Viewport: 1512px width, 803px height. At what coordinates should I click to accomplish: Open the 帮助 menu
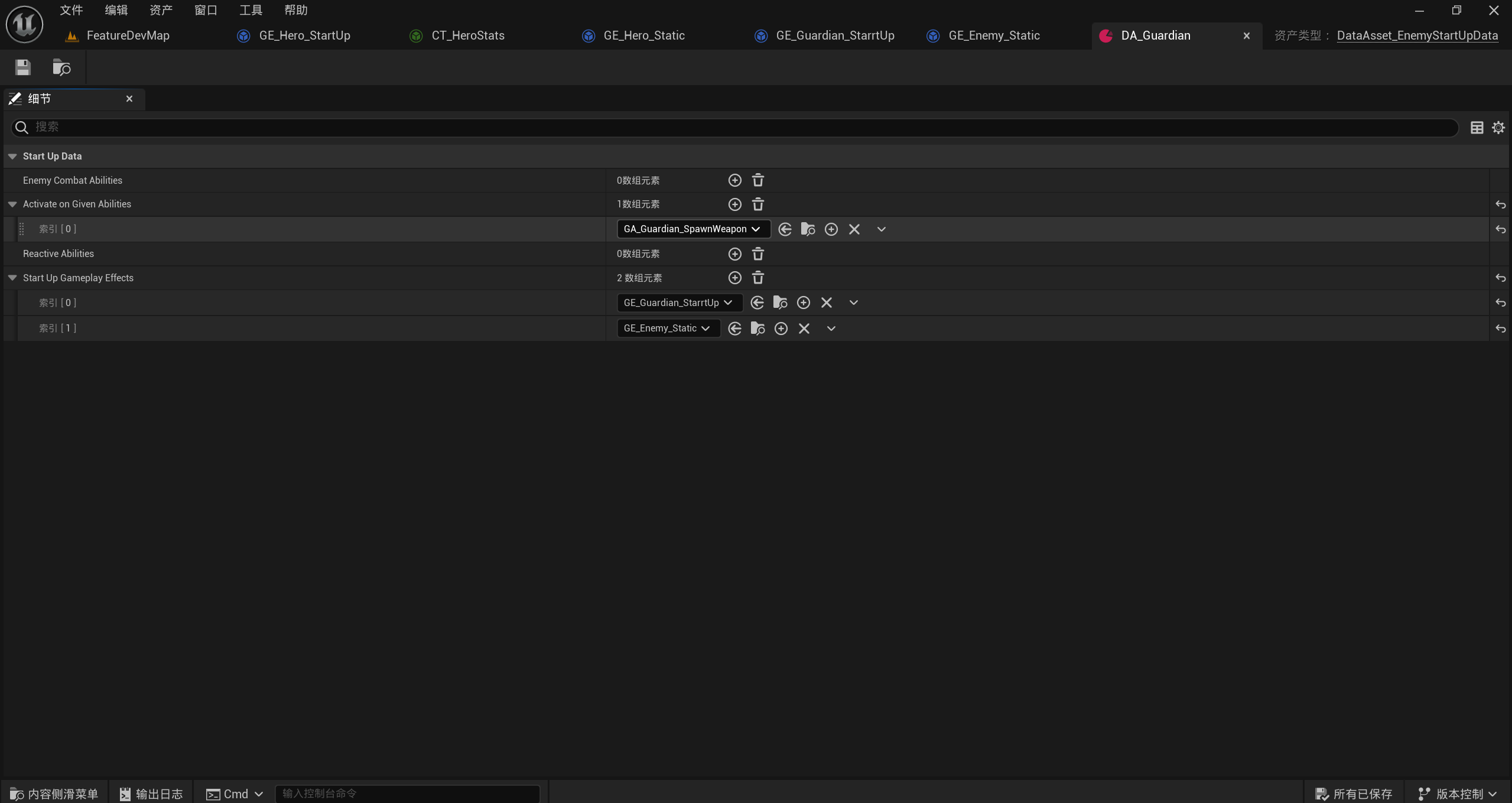[295, 10]
